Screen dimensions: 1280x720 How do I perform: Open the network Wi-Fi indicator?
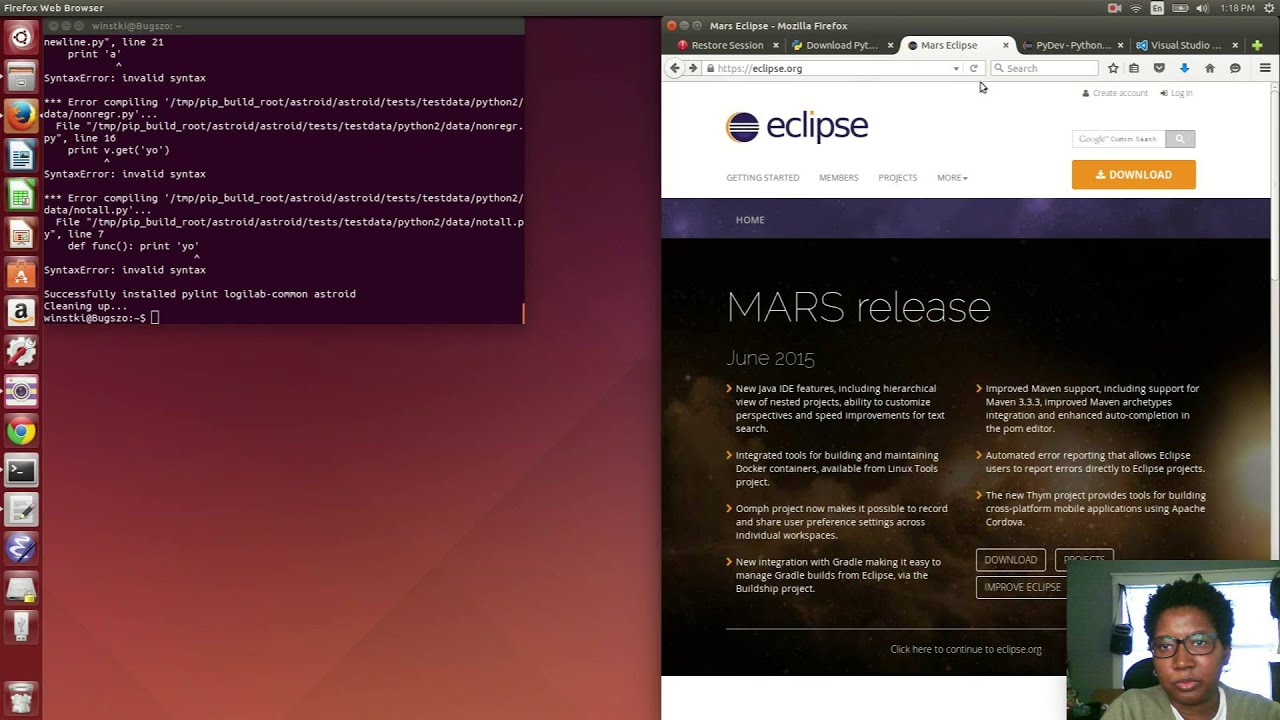point(1136,8)
